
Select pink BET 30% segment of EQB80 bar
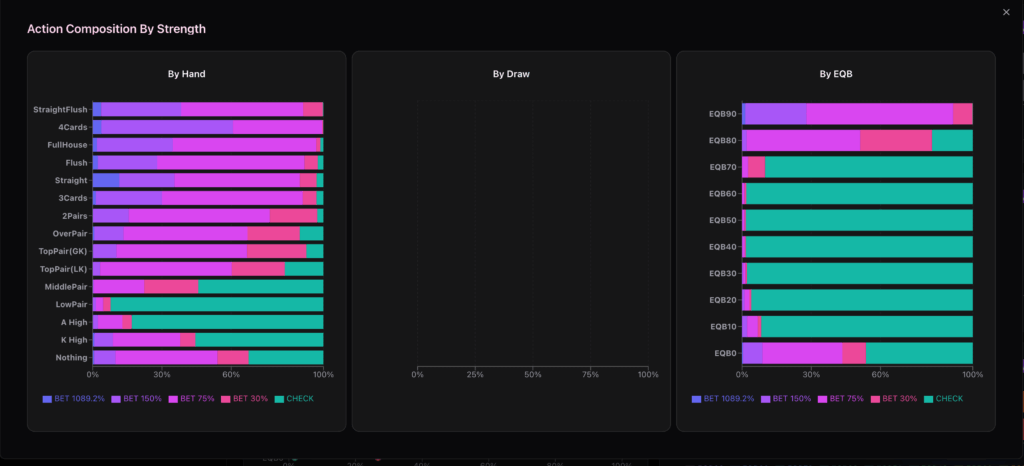click(x=895, y=141)
